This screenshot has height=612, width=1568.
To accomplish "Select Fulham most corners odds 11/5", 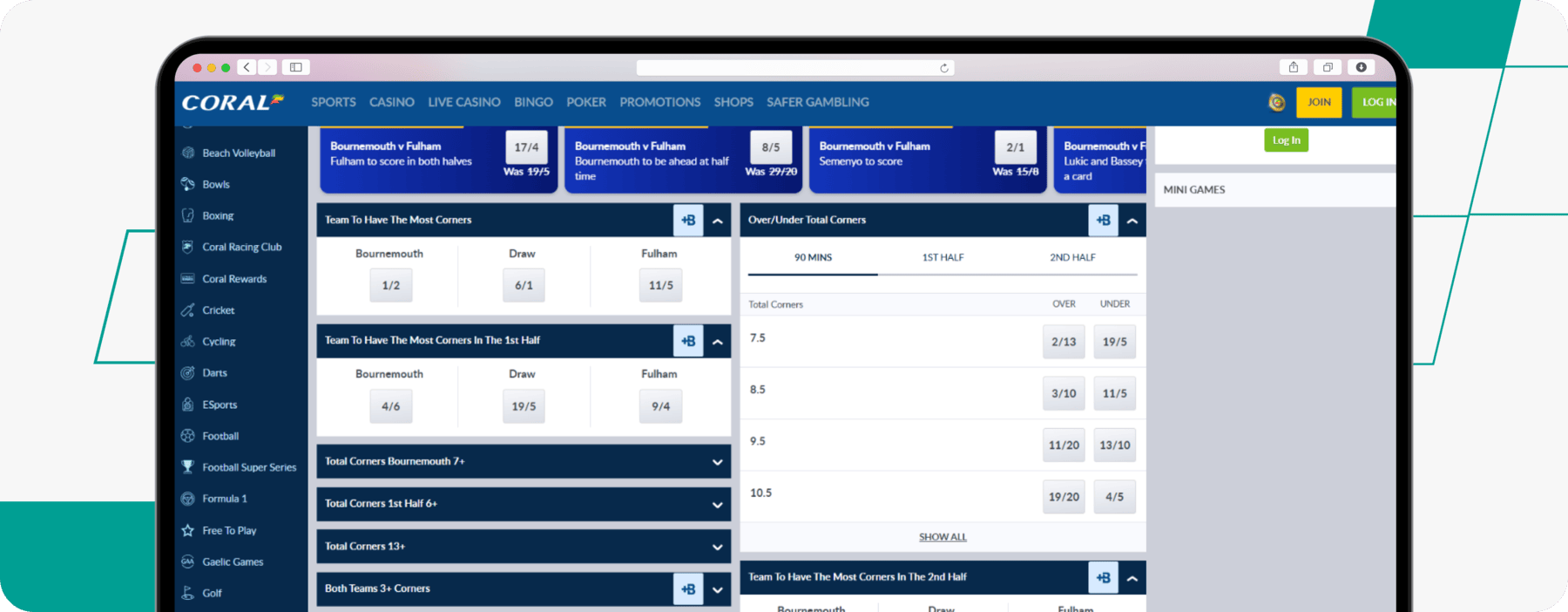I will tap(660, 285).
